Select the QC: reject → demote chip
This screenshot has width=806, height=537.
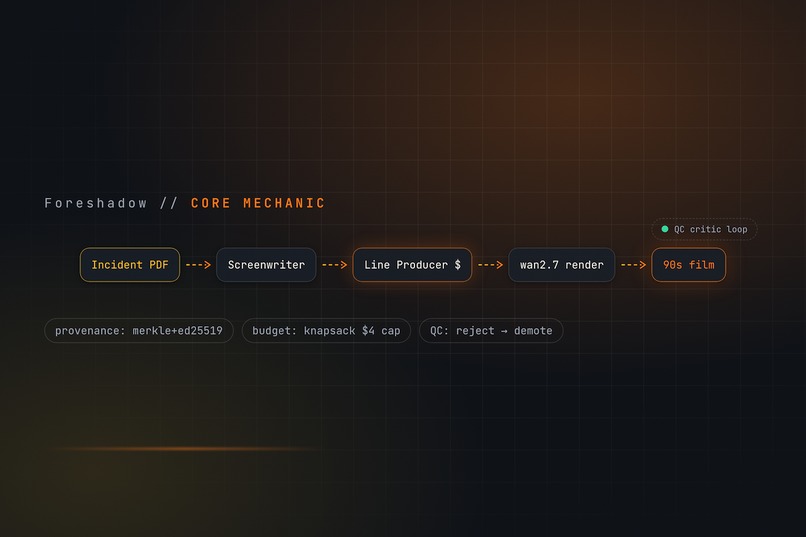pos(491,330)
